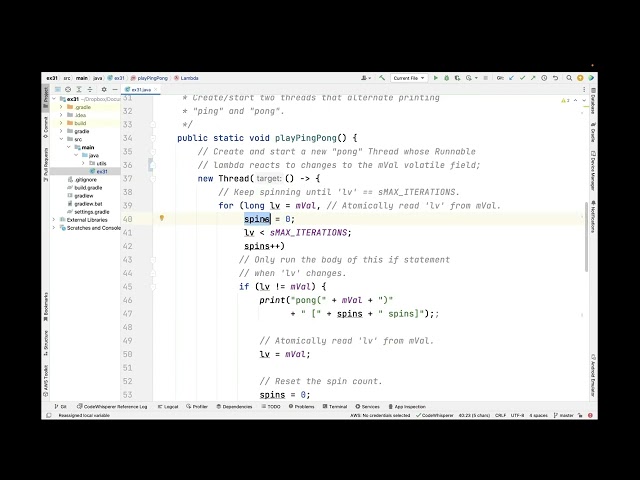Push commits with the Git push arrow
This screenshot has height=480, width=640.
click(x=533, y=78)
